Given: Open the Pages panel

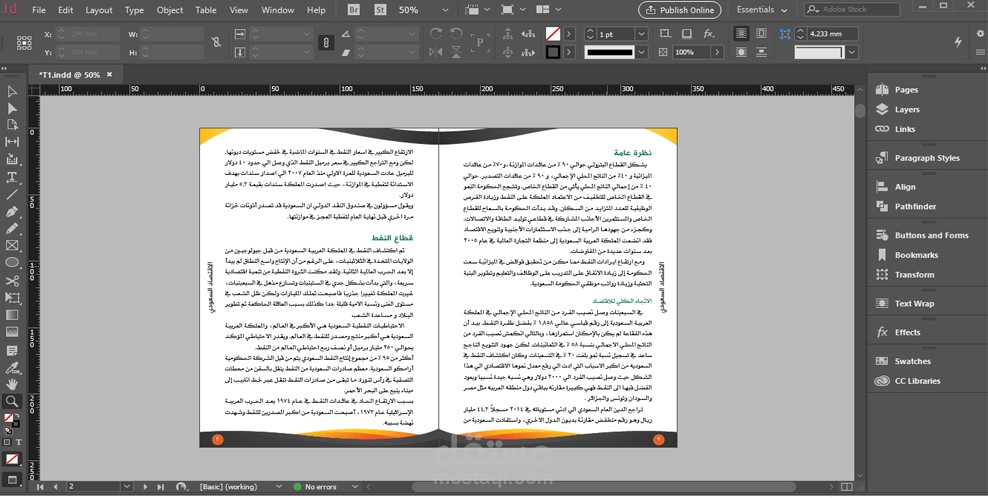Looking at the screenshot, I should pyautogui.click(x=906, y=90).
